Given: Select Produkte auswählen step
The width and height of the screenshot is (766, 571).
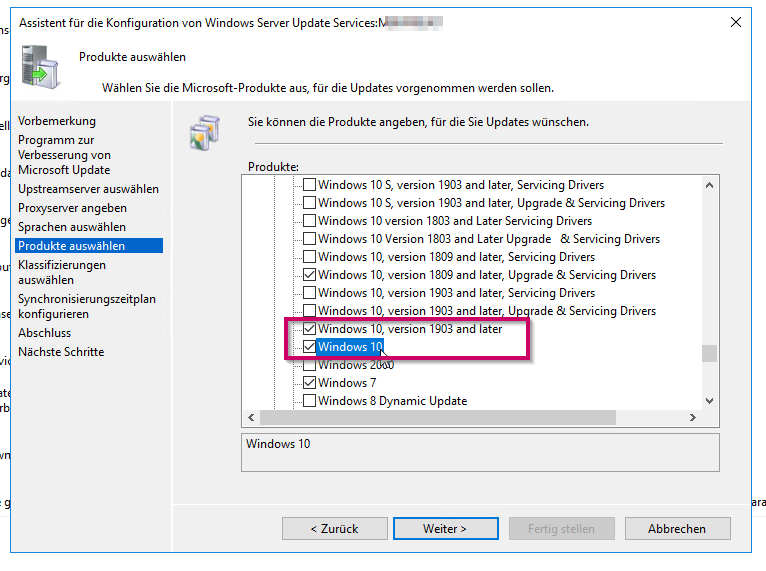Looking at the screenshot, I should (89, 246).
